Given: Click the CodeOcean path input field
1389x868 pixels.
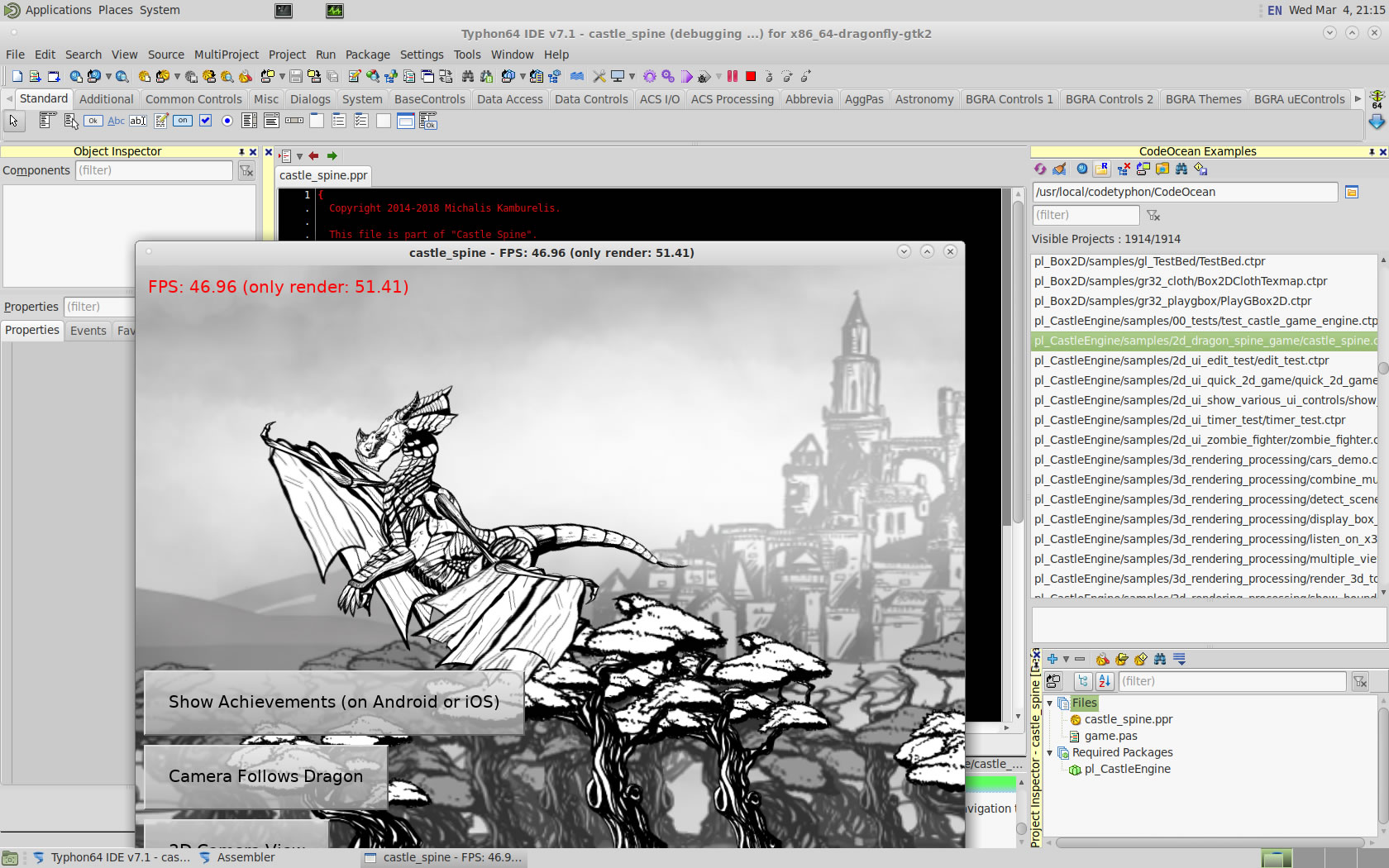Looking at the screenshot, I should [x=1185, y=192].
